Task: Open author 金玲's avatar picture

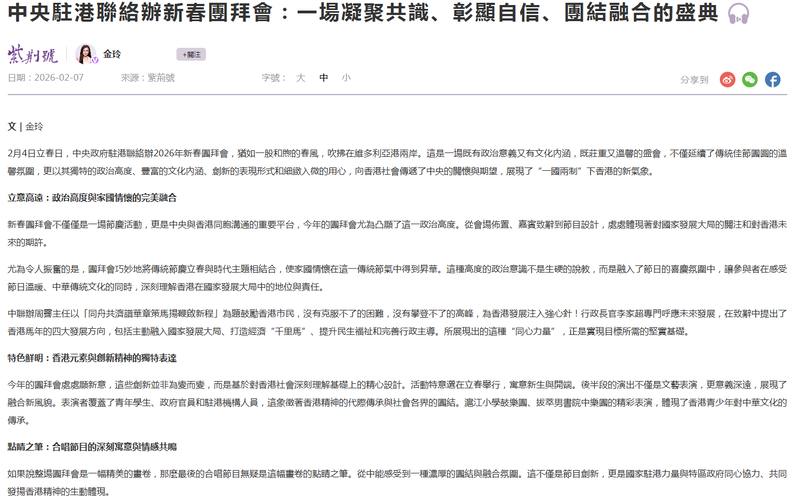Action: [86, 54]
